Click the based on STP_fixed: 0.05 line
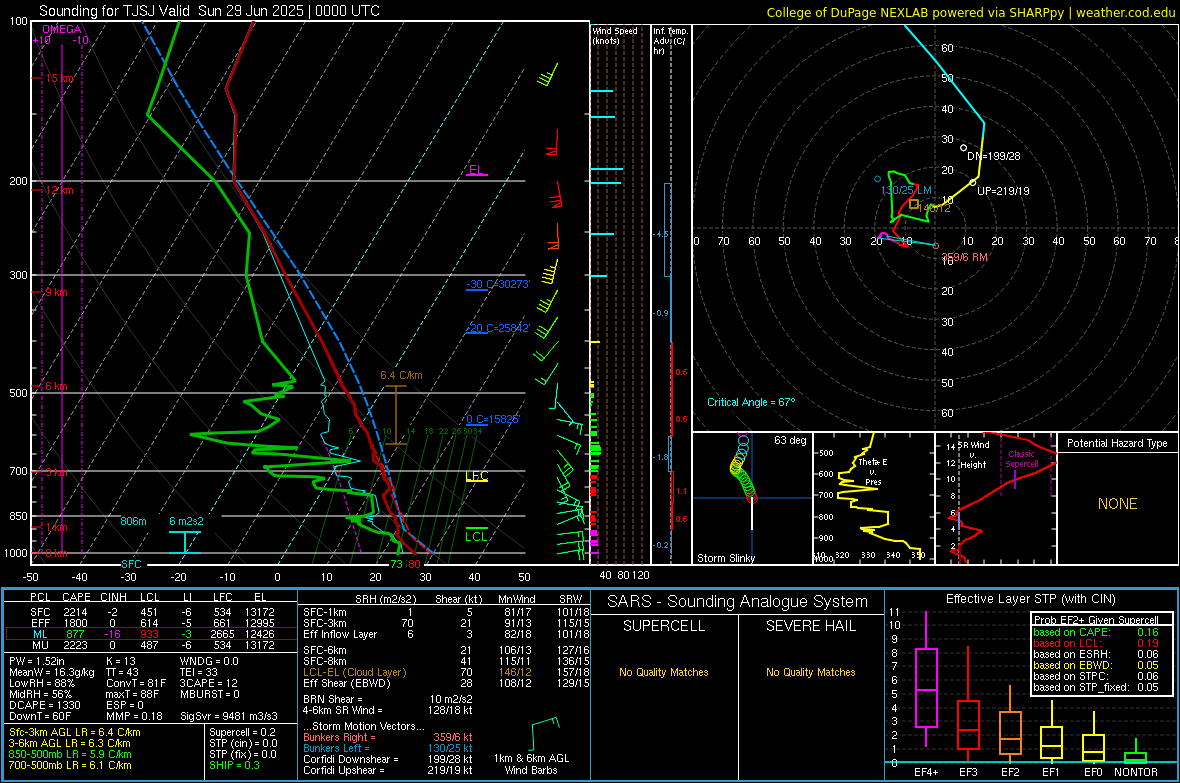This screenshot has height=783, width=1180. click(x=1096, y=687)
